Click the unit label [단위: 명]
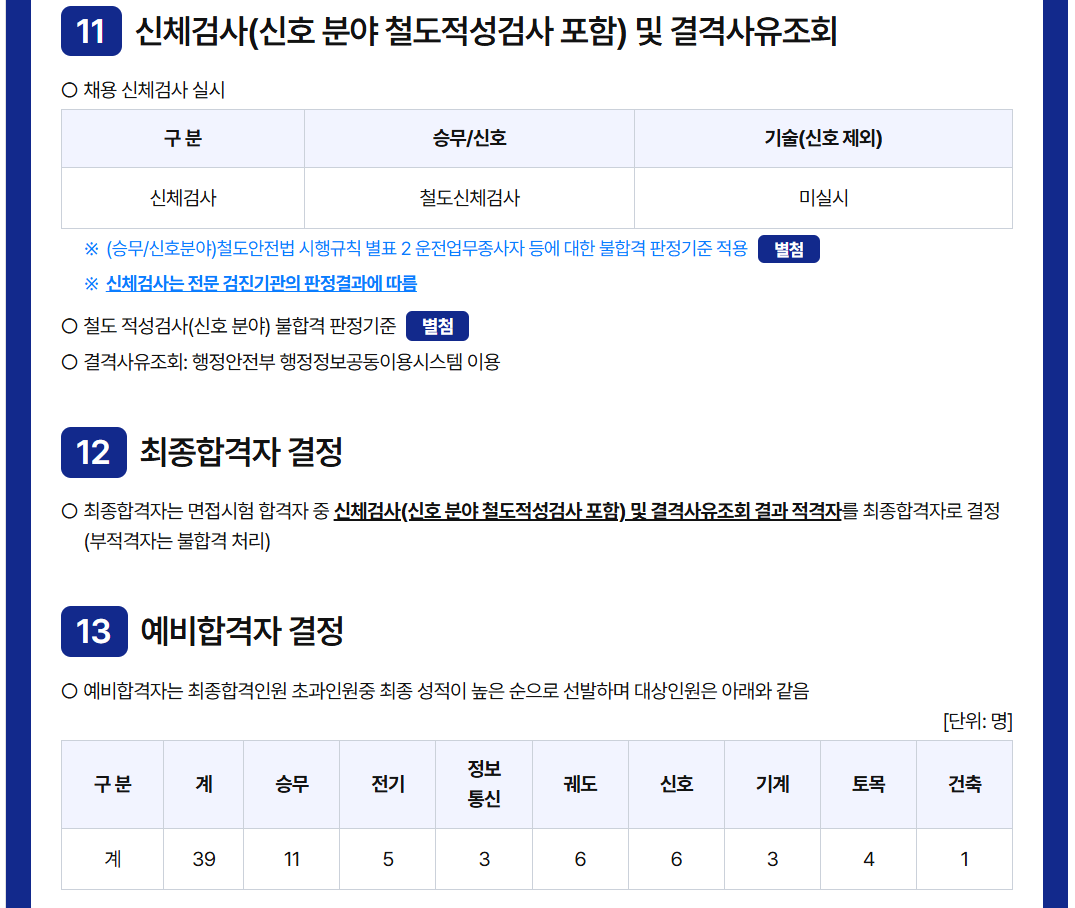The width and height of the screenshot is (1075, 908). 978,721
